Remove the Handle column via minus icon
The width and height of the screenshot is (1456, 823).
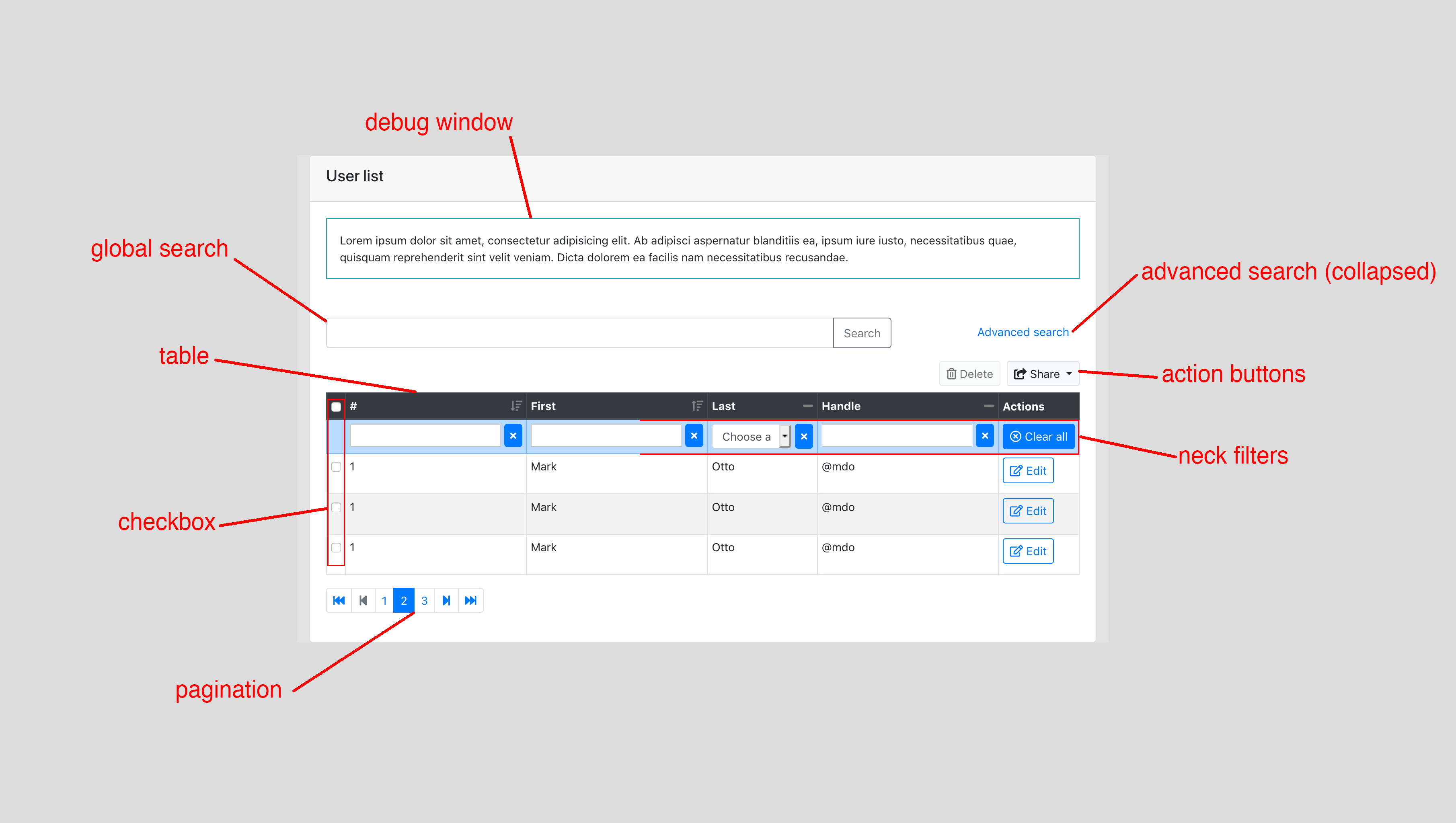(x=989, y=405)
